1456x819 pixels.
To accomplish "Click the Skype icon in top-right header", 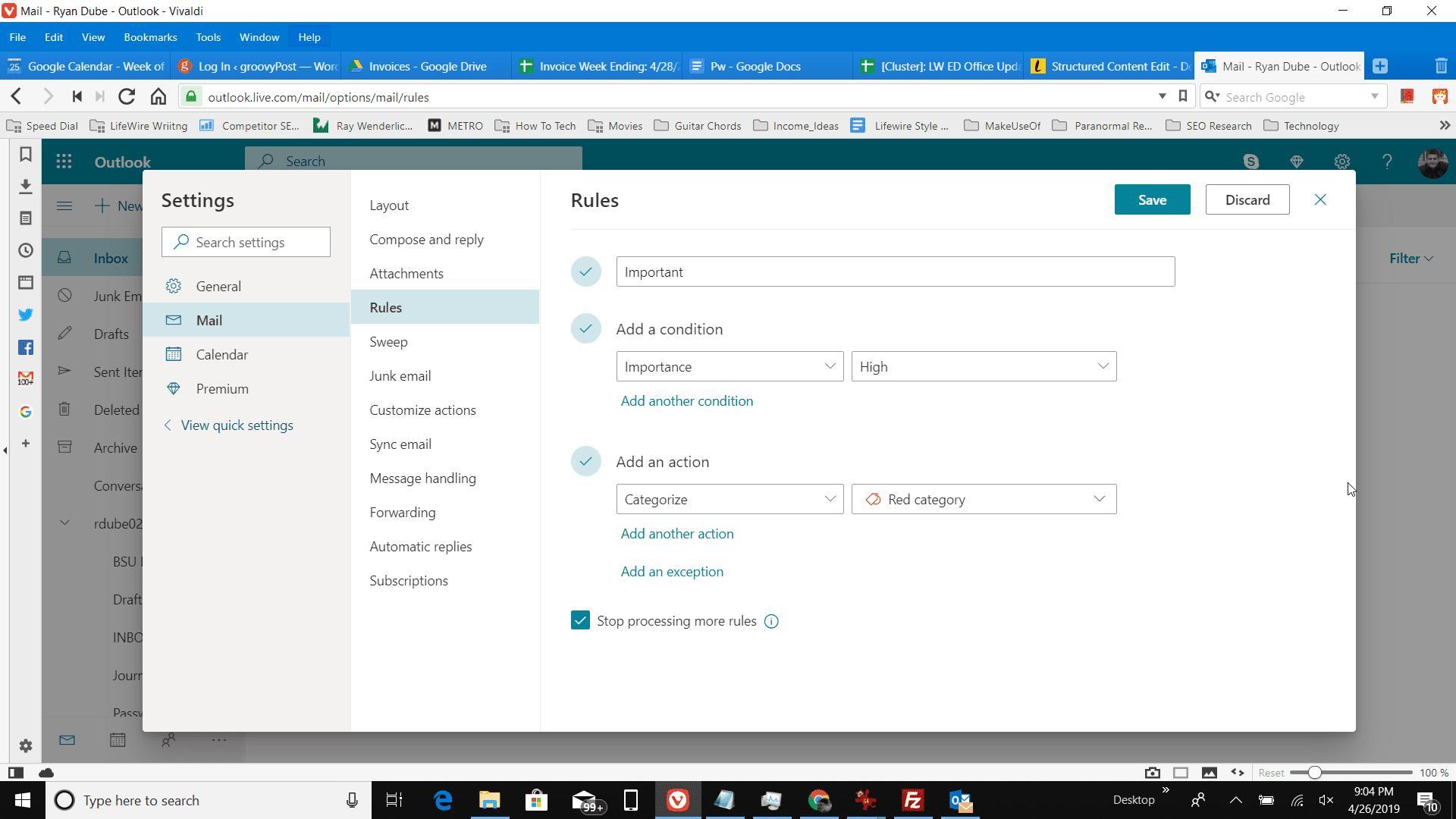I will point(1251,161).
